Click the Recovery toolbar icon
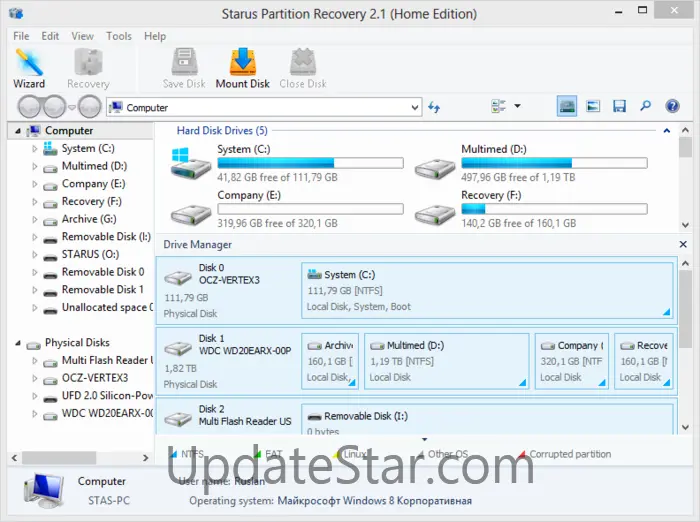 point(88,68)
